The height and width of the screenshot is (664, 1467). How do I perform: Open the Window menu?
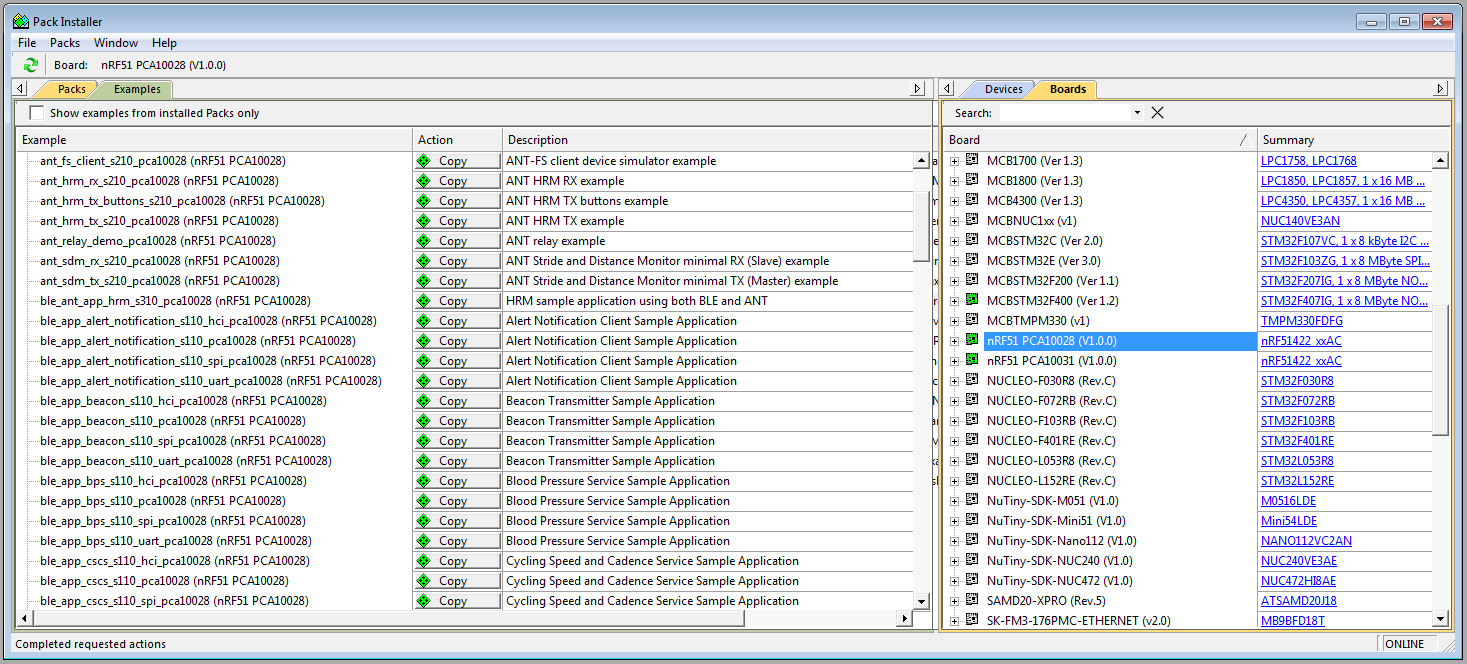[x=116, y=43]
